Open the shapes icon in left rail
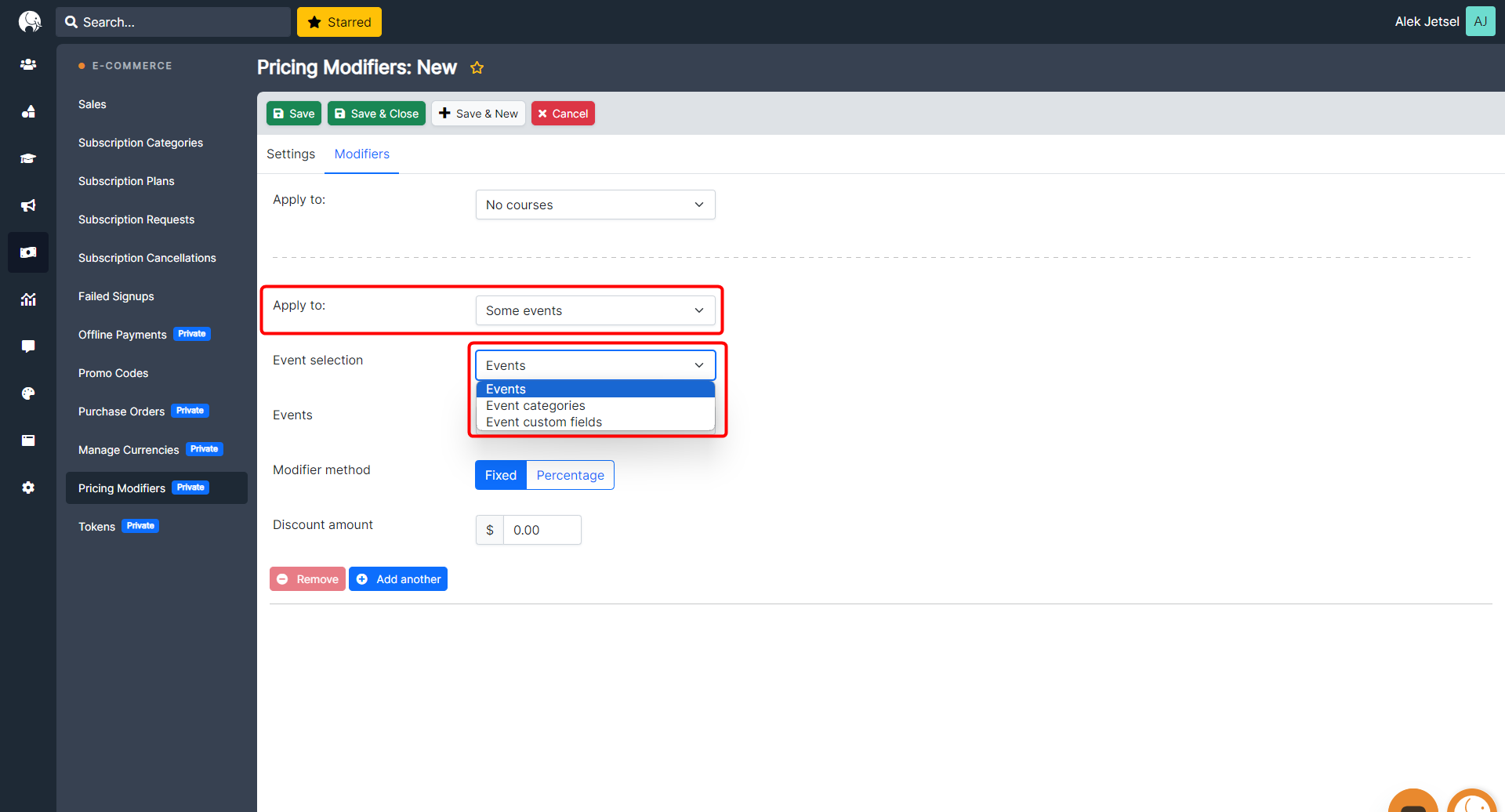Image resolution: width=1505 pixels, height=812 pixels. tap(28, 111)
